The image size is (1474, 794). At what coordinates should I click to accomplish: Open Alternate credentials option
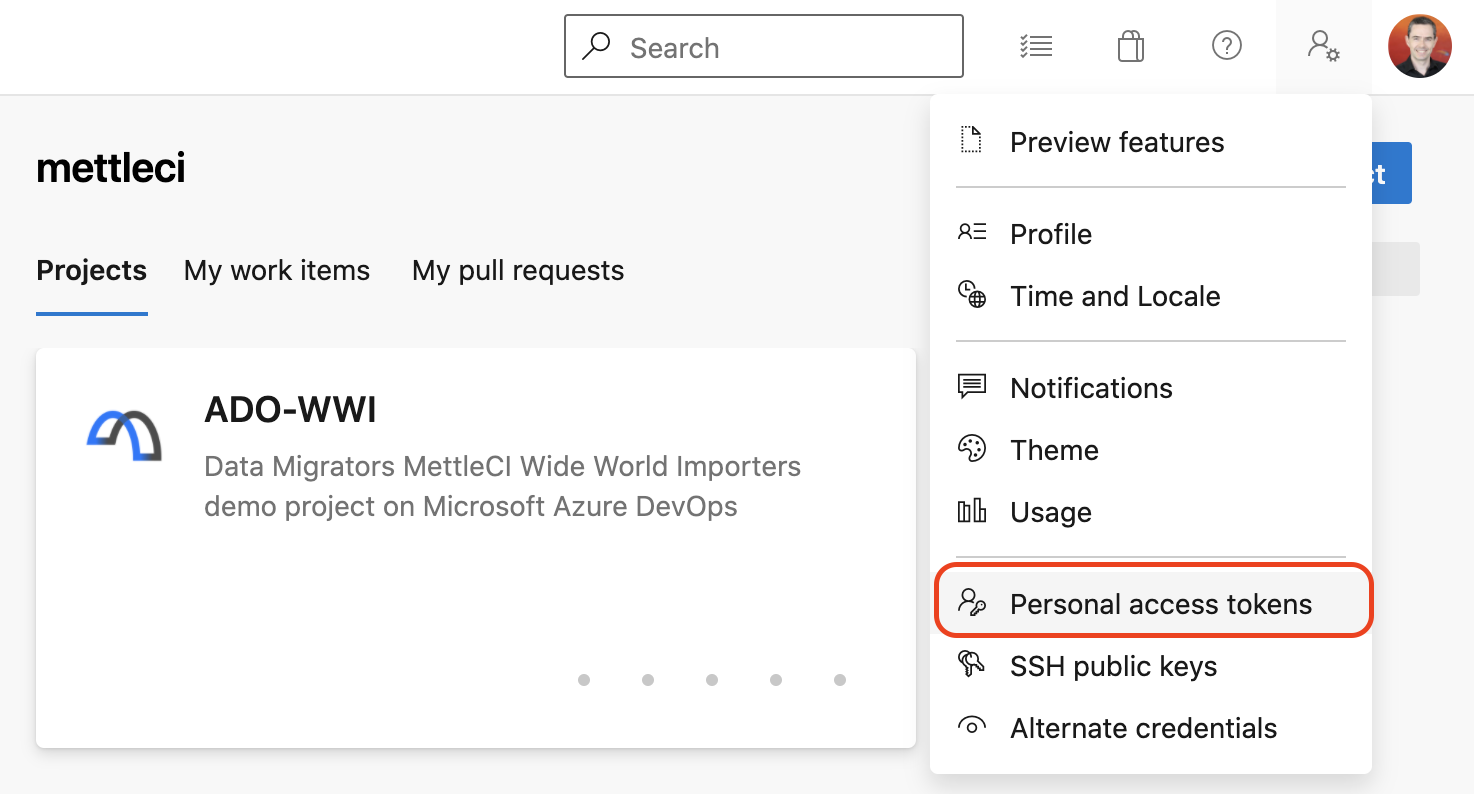pos(1143,728)
